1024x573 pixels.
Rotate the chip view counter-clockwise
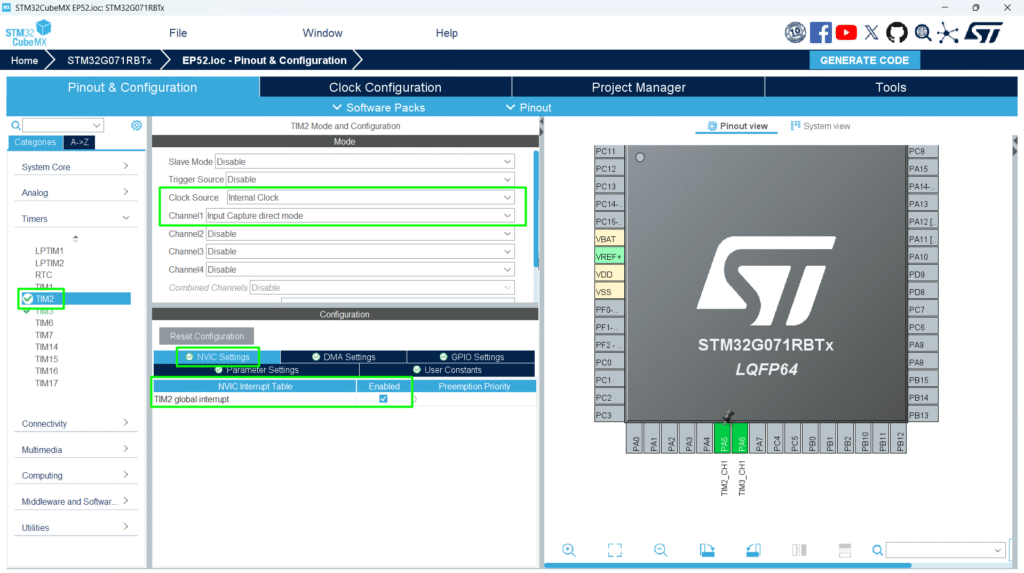click(753, 550)
